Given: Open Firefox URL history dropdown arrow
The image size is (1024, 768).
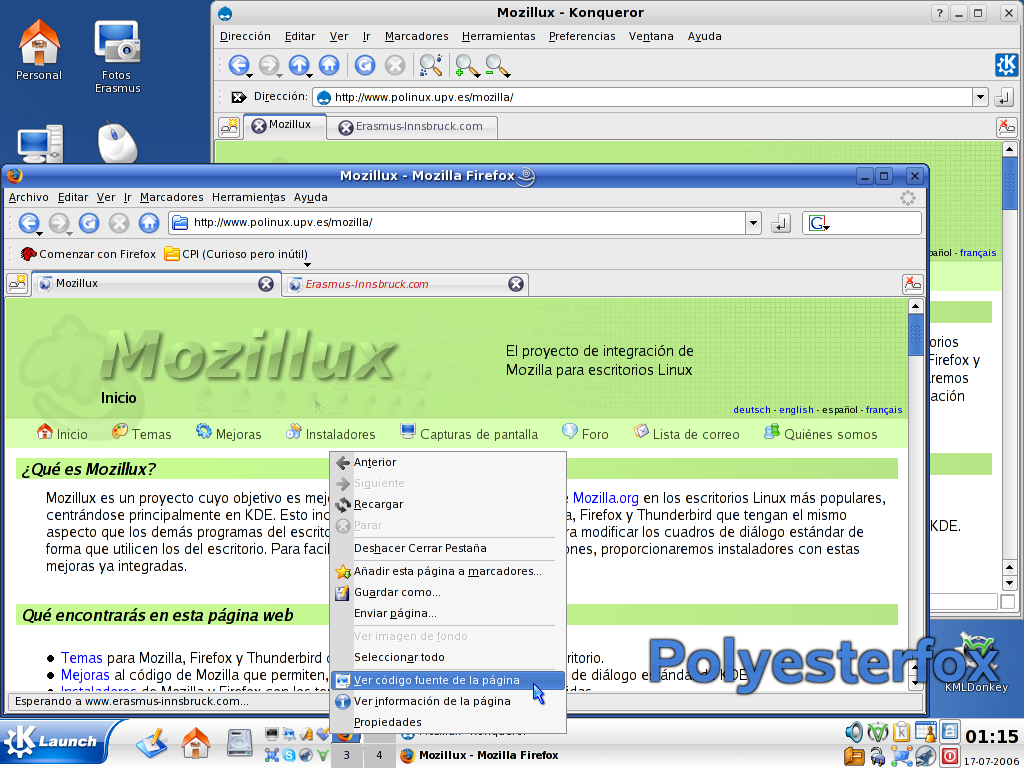Looking at the screenshot, I should point(753,223).
